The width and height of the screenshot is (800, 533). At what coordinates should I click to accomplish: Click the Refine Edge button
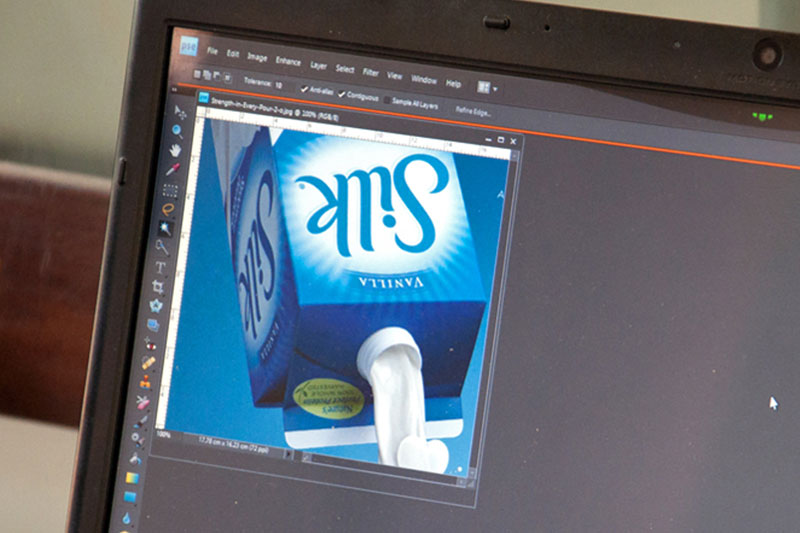coord(473,112)
